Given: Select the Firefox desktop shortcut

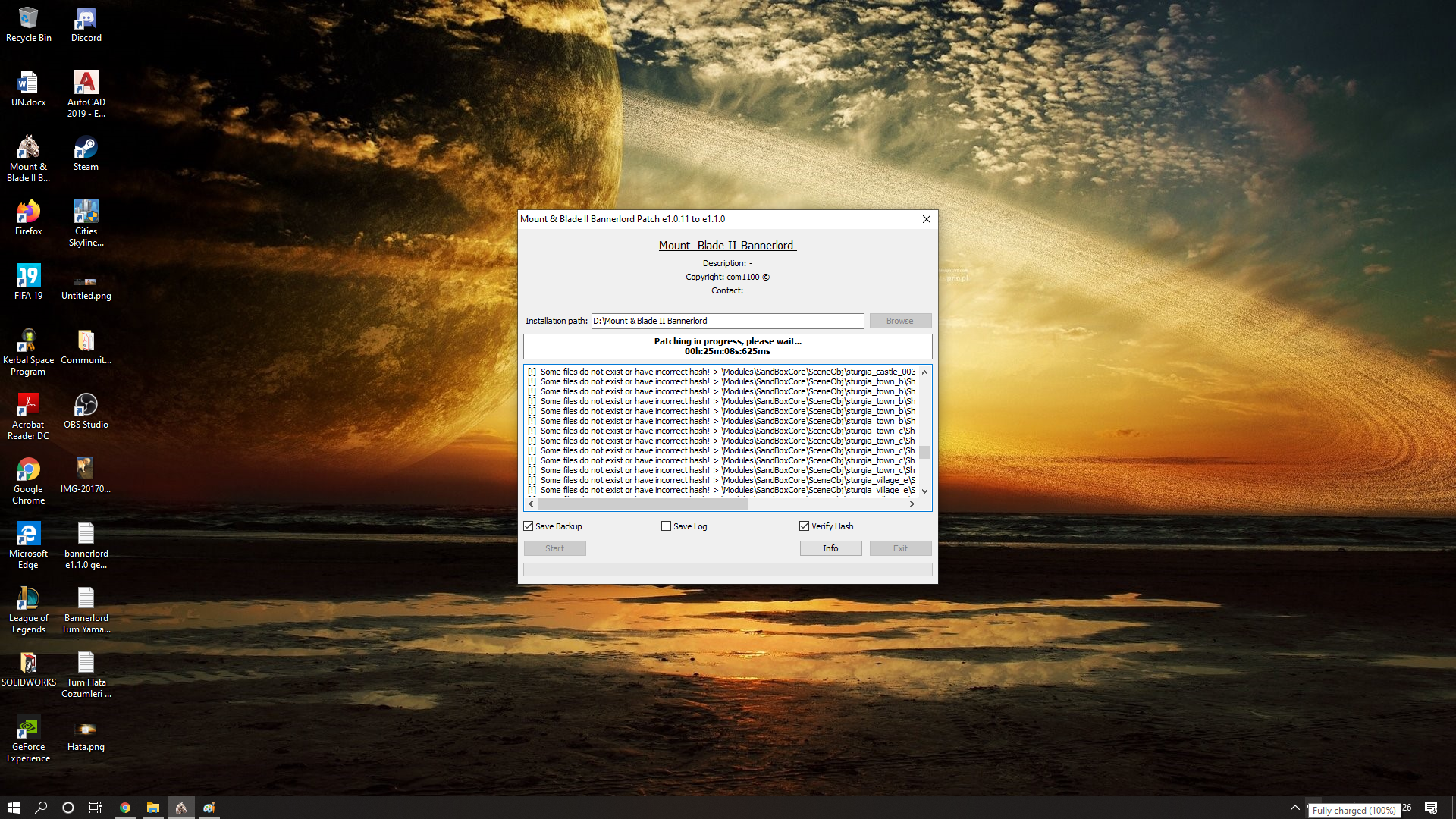Looking at the screenshot, I should tap(28, 218).
